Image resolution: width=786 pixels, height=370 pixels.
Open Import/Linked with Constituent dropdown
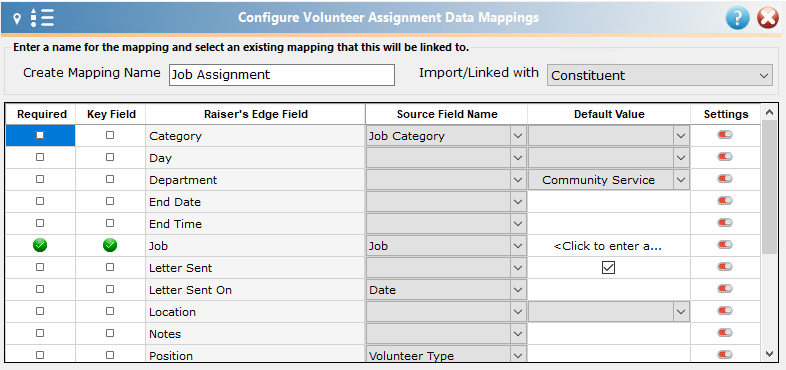click(660, 75)
